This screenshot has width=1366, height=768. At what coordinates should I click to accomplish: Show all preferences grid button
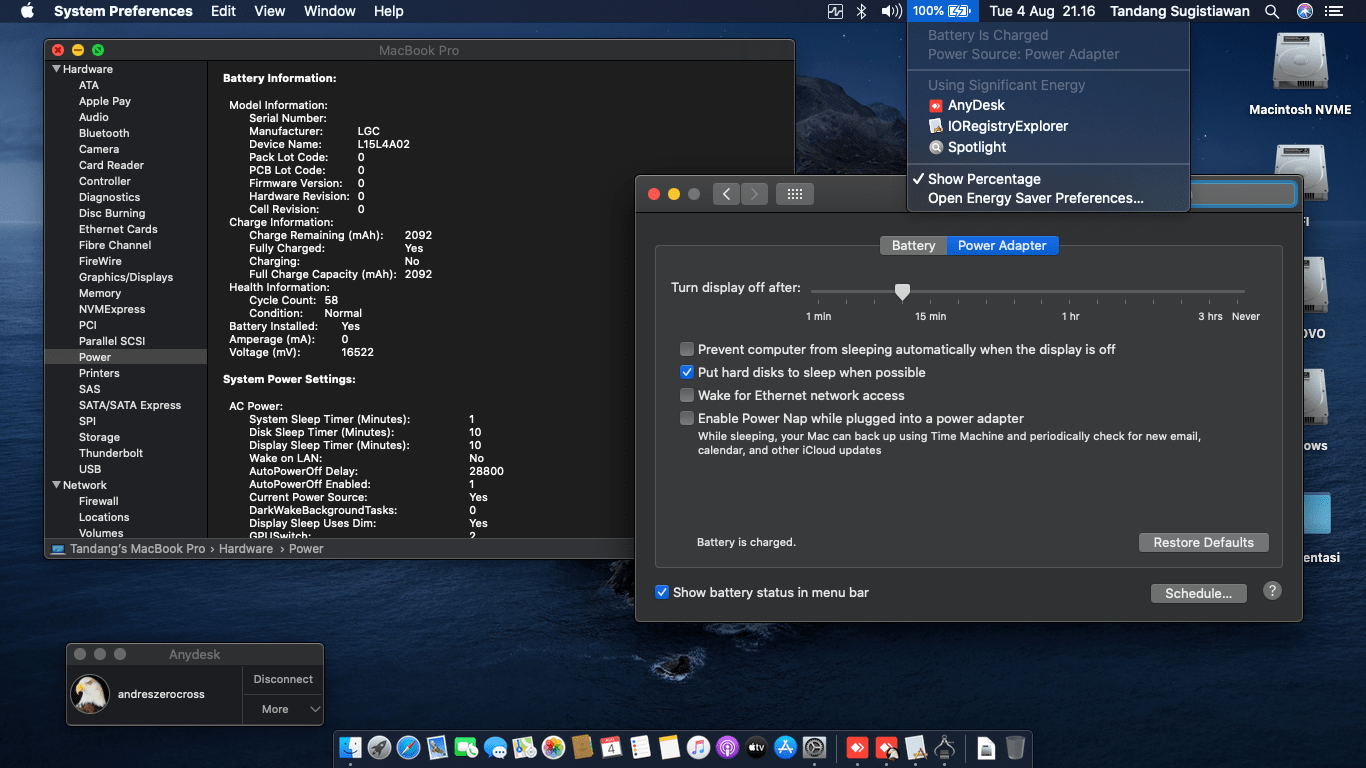(795, 194)
